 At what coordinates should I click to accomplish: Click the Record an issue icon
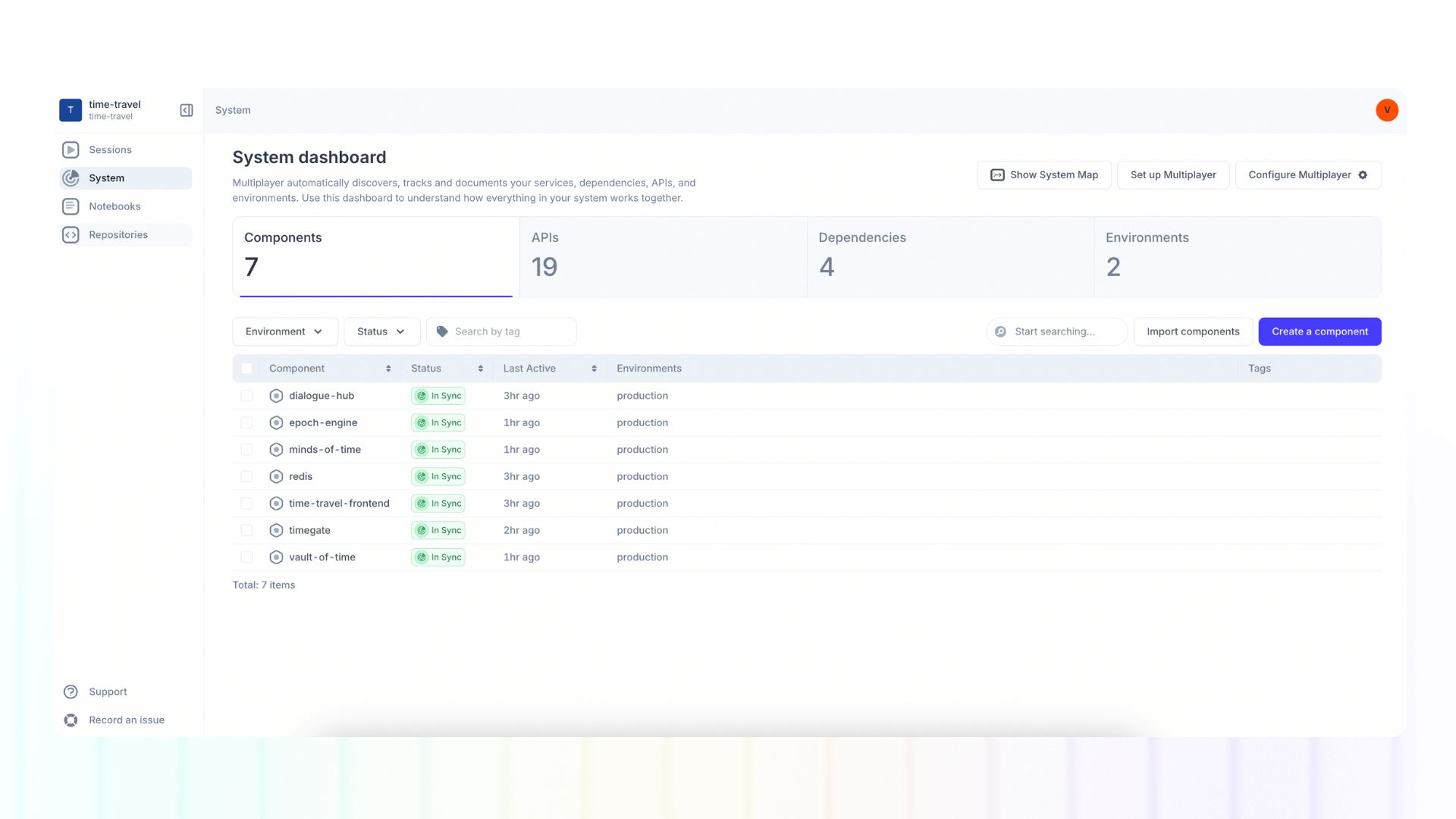pos(71,720)
